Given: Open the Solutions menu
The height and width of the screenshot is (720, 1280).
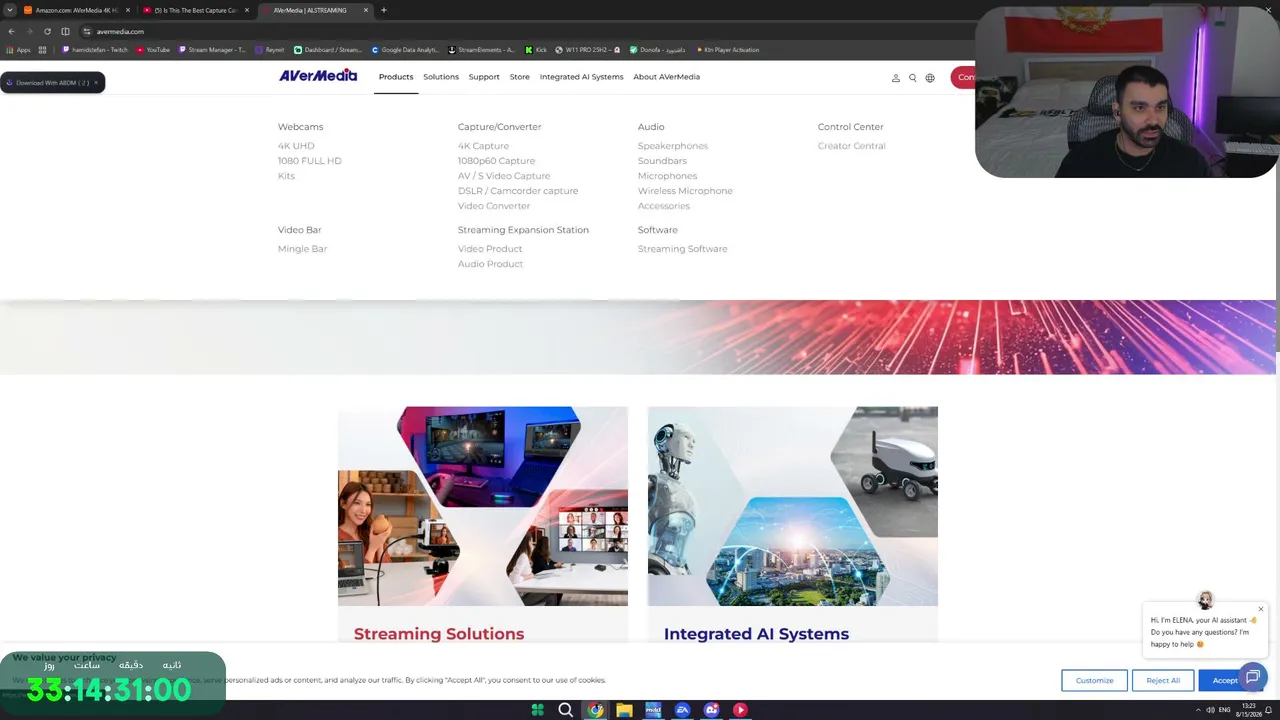Looking at the screenshot, I should pyautogui.click(x=441, y=77).
